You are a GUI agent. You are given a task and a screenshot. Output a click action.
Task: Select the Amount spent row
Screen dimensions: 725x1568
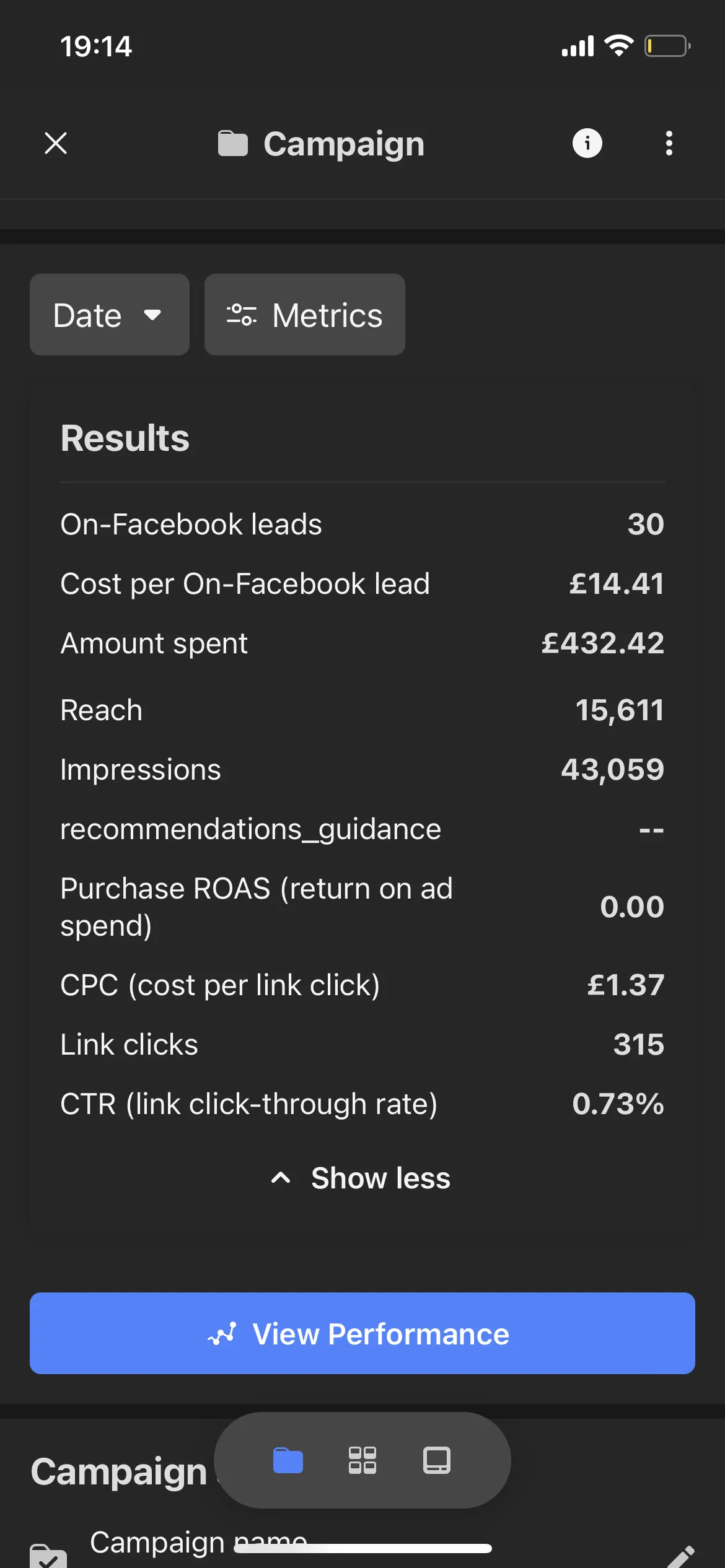[x=362, y=643]
